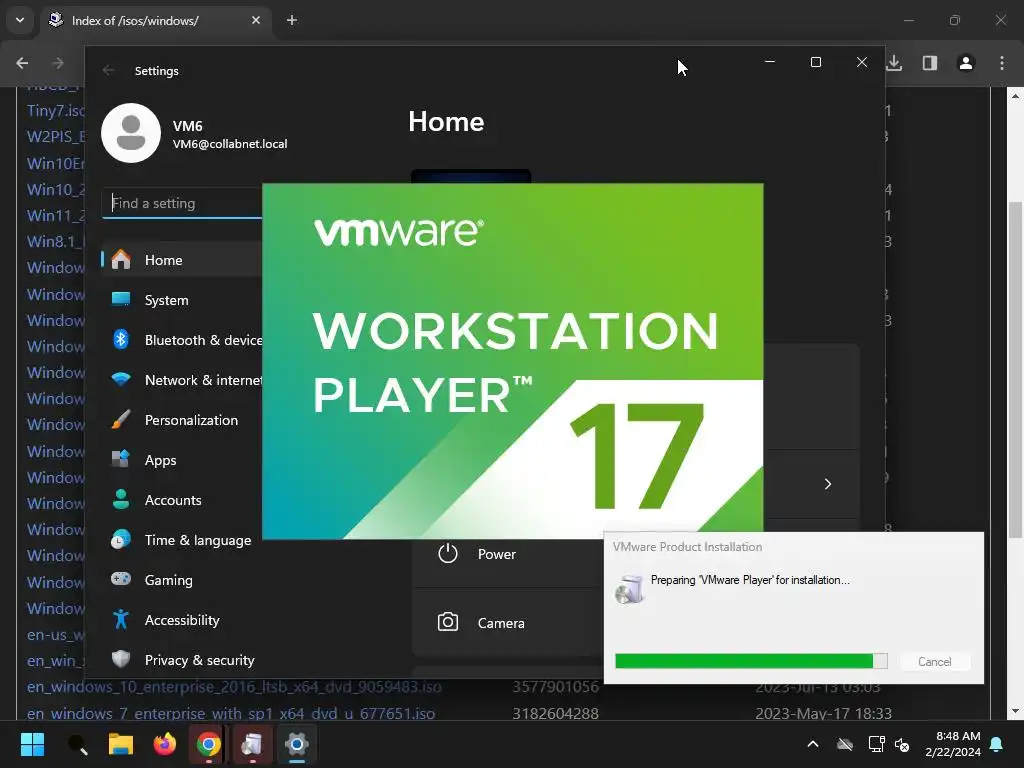Open Chrome profile icon
This screenshot has height=768, width=1024.
(966, 63)
